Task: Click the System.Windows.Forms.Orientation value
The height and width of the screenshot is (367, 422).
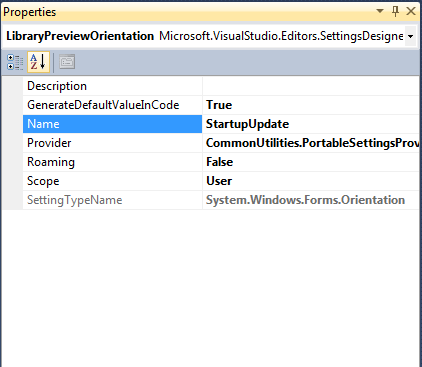Action: 305,200
